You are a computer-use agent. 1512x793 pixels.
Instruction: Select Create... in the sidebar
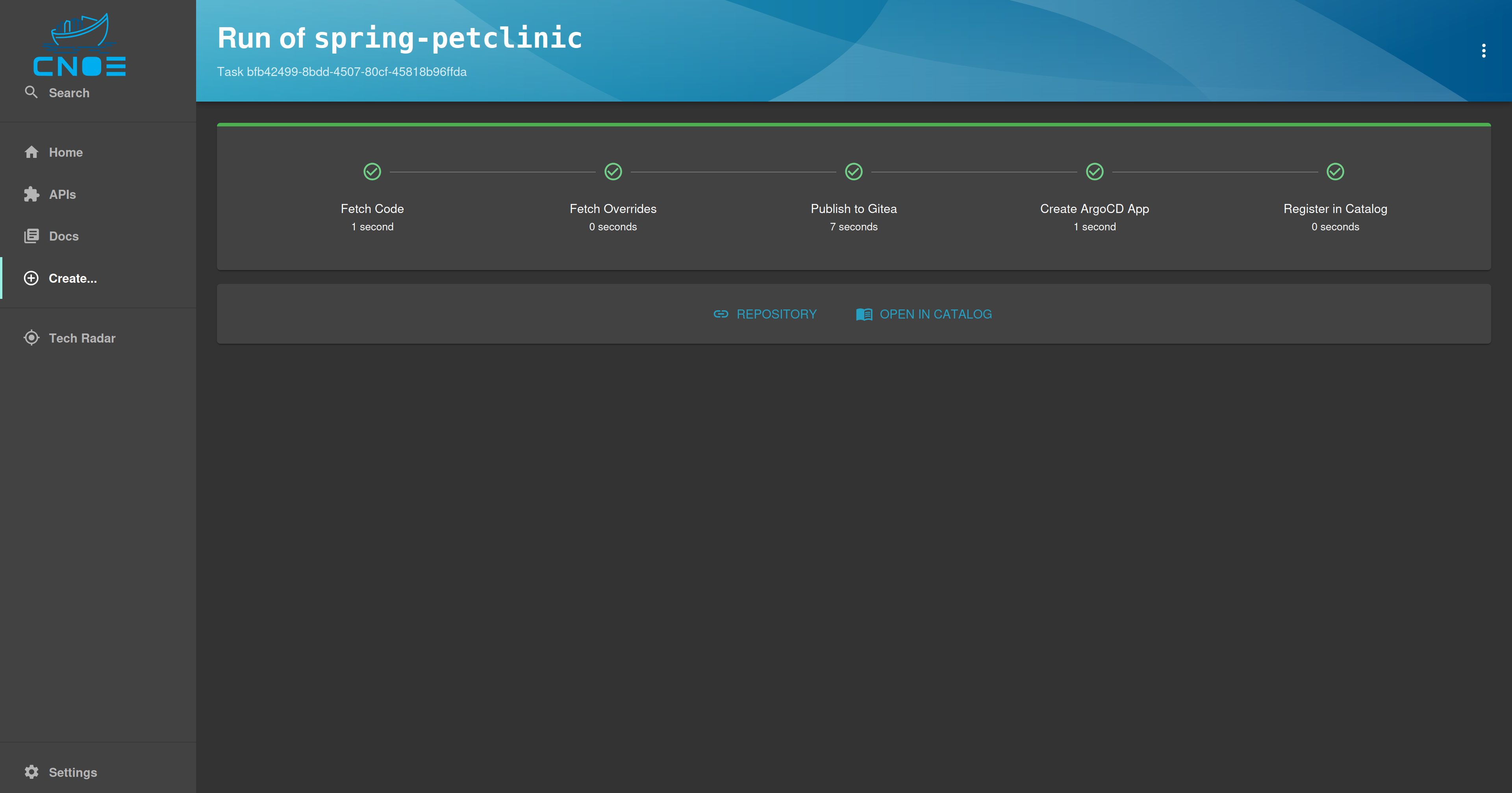[x=98, y=278]
